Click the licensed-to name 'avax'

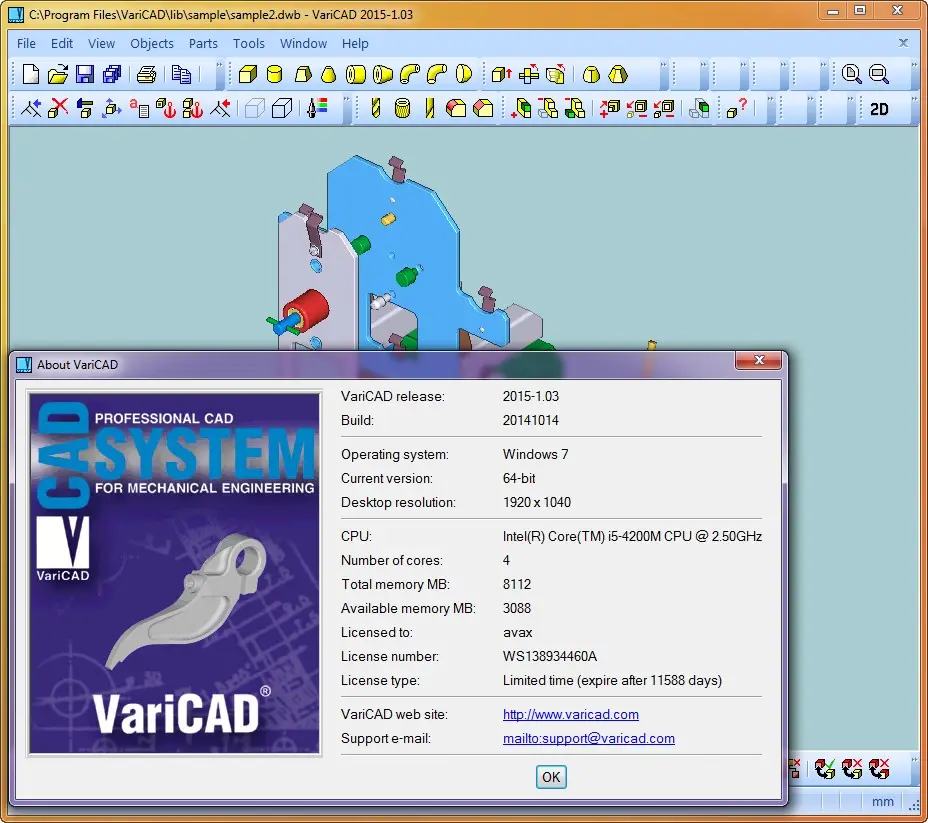click(517, 632)
